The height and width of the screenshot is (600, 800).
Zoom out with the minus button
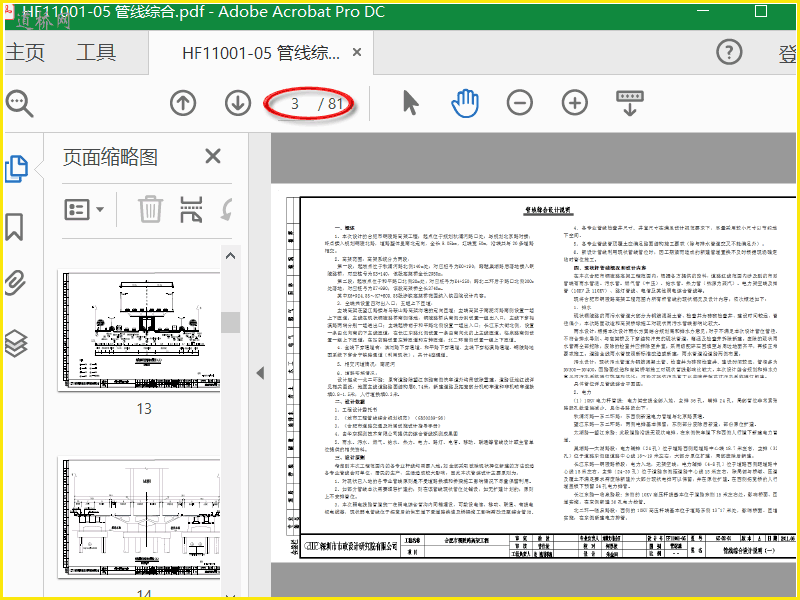point(520,103)
